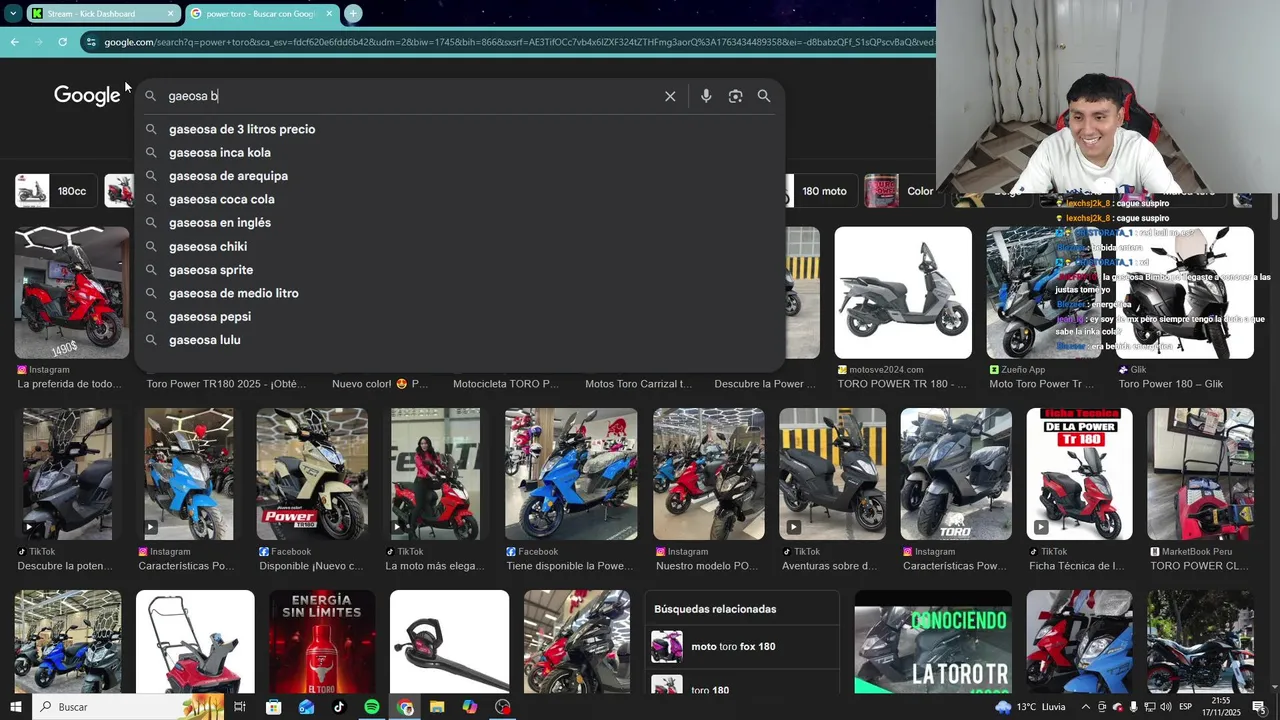The image size is (1280, 720).
Task: Close the Stream - Kick Dashboard tab
Action: (x=170, y=13)
